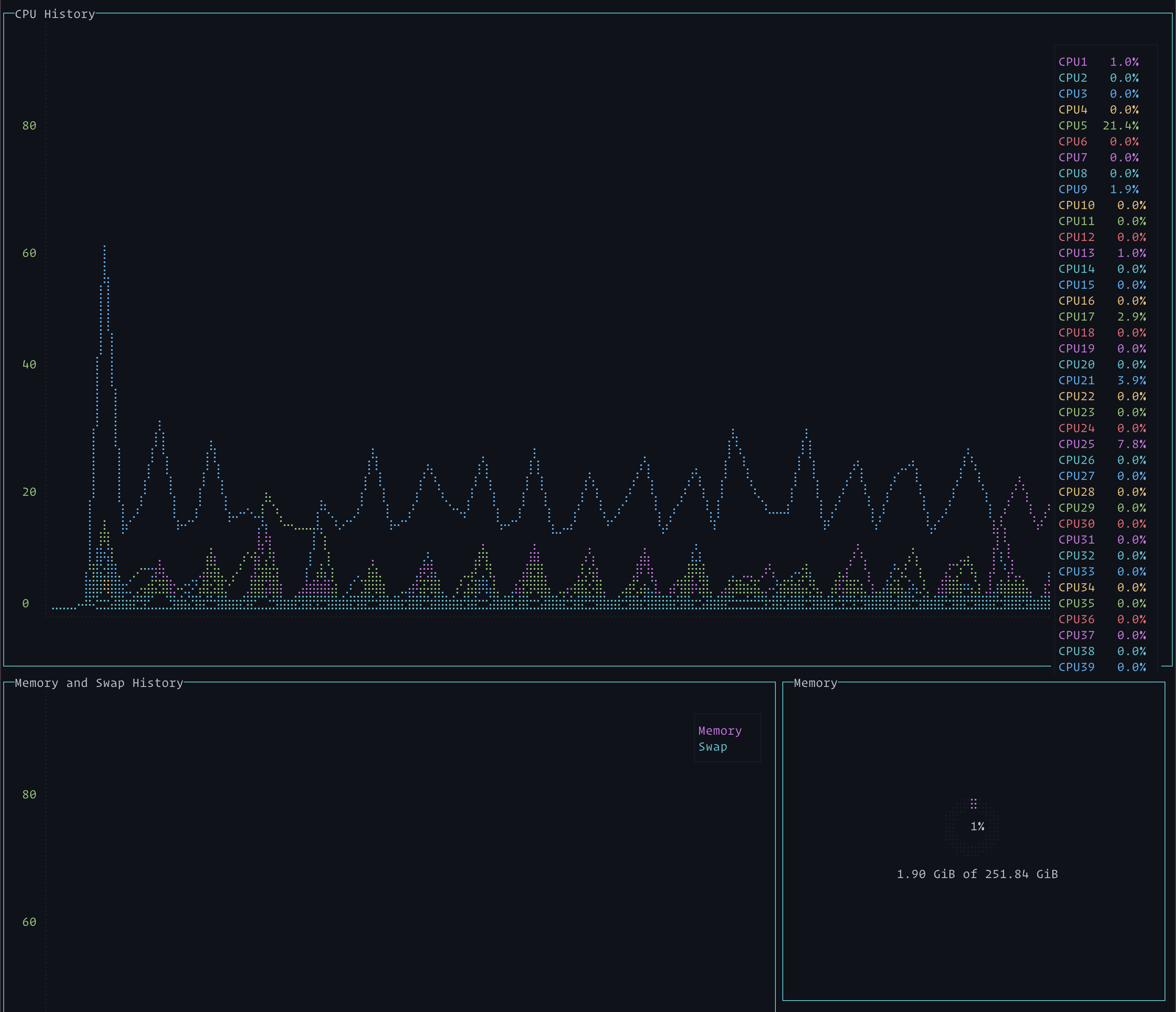The width and height of the screenshot is (1176, 1012).
Task: Click the CPU39 entry at legend bottom
Action: pyautogui.click(x=1102, y=667)
